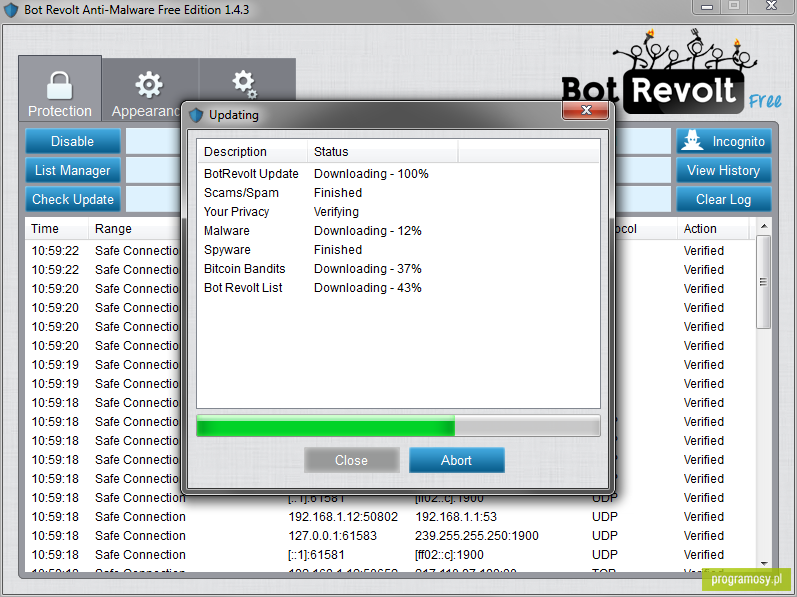The width and height of the screenshot is (797, 597).
Task: Select the Spyware row
Action: (x=398, y=250)
